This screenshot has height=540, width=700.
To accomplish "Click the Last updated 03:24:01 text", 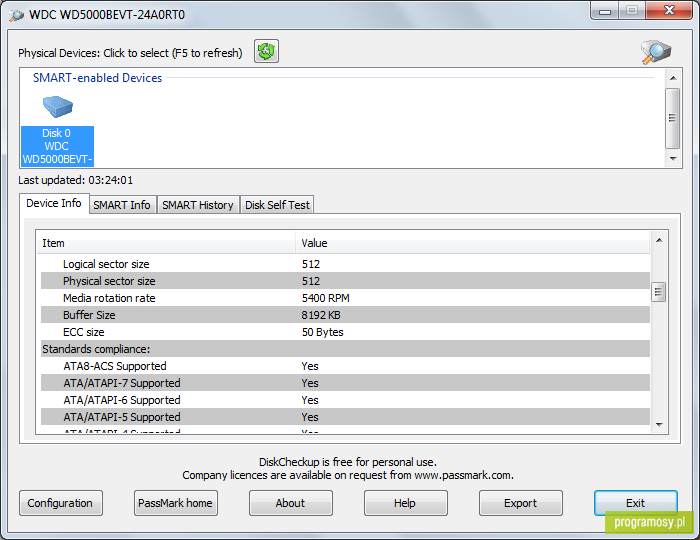I will [x=75, y=180].
